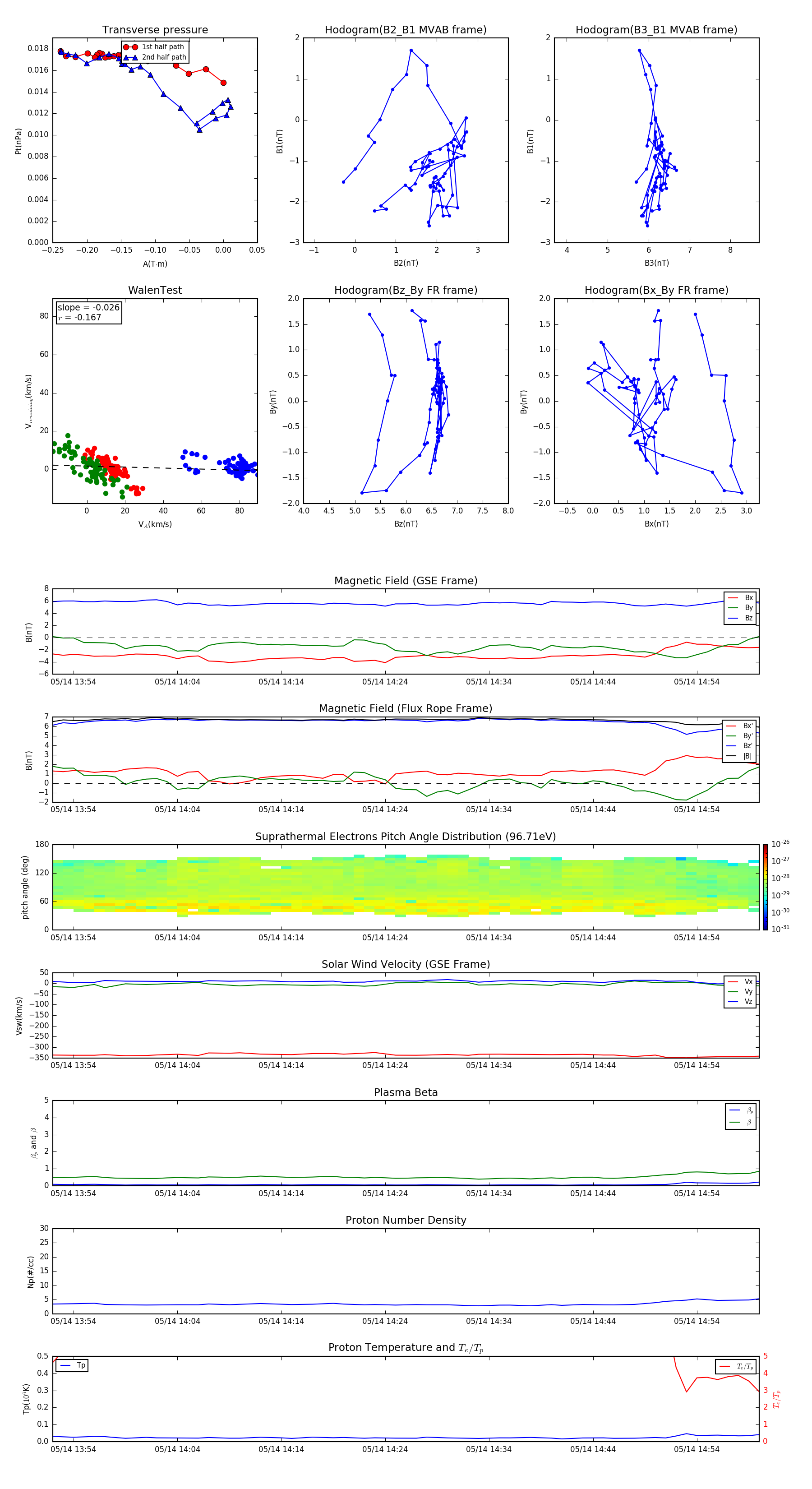Click the "V_A(km/s)" axis label under WalenTest
The height and width of the screenshot is (1489, 812).
point(155,524)
